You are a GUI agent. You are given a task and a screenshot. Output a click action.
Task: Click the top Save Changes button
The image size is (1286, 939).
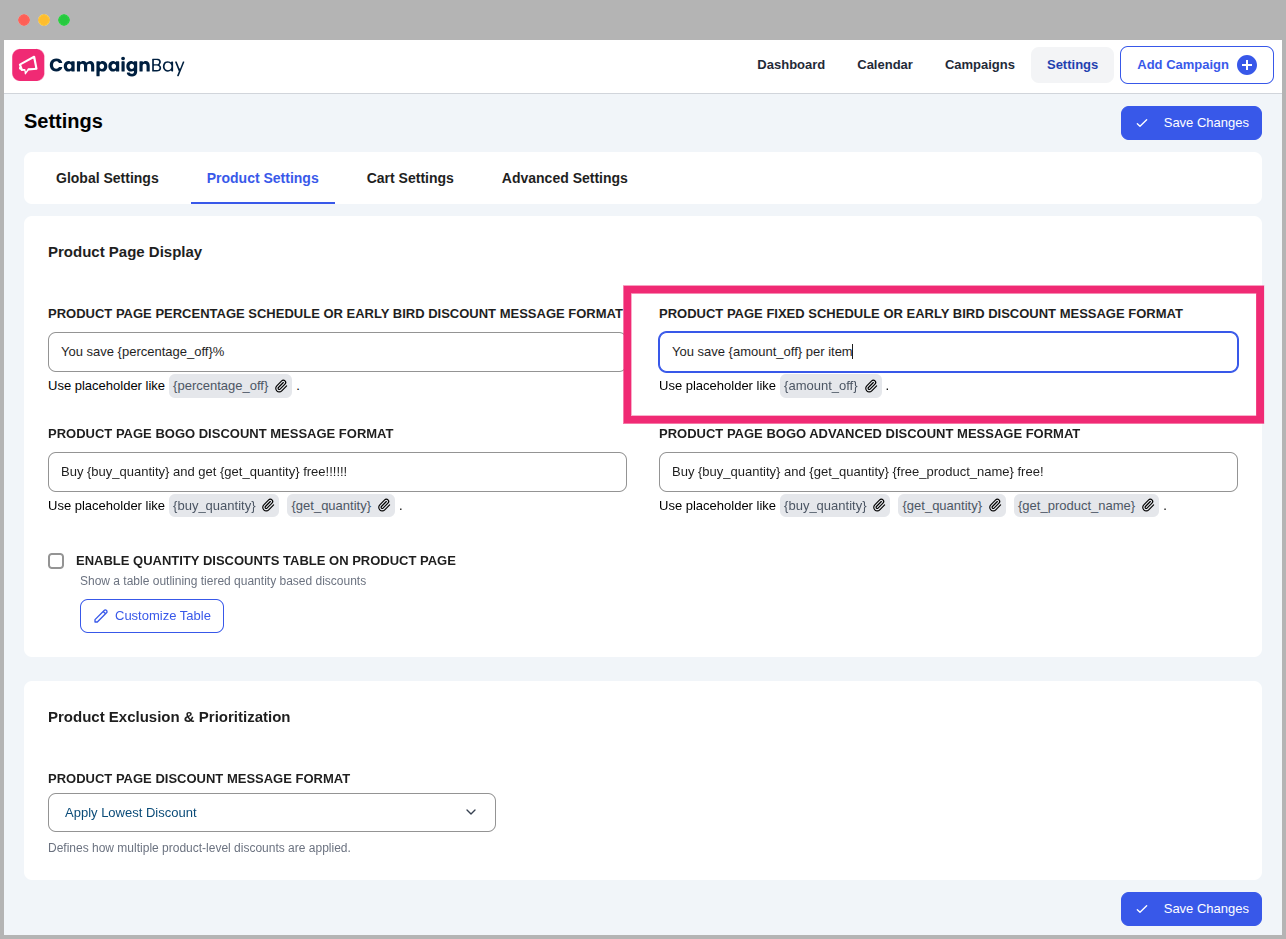[1190, 123]
